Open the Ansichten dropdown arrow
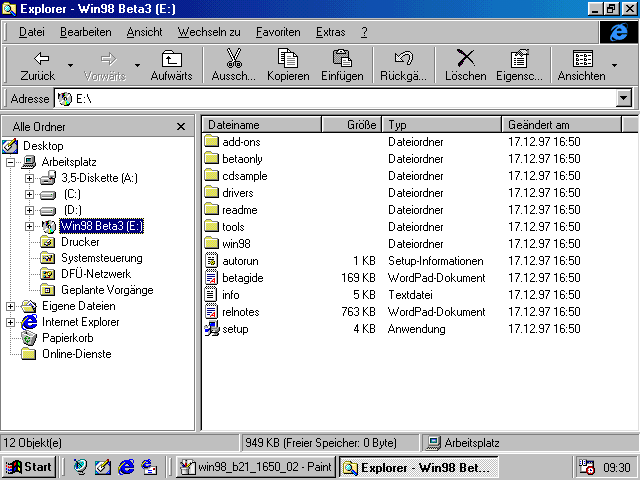The height and width of the screenshot is (480, 640). click(x=614, y=65)
